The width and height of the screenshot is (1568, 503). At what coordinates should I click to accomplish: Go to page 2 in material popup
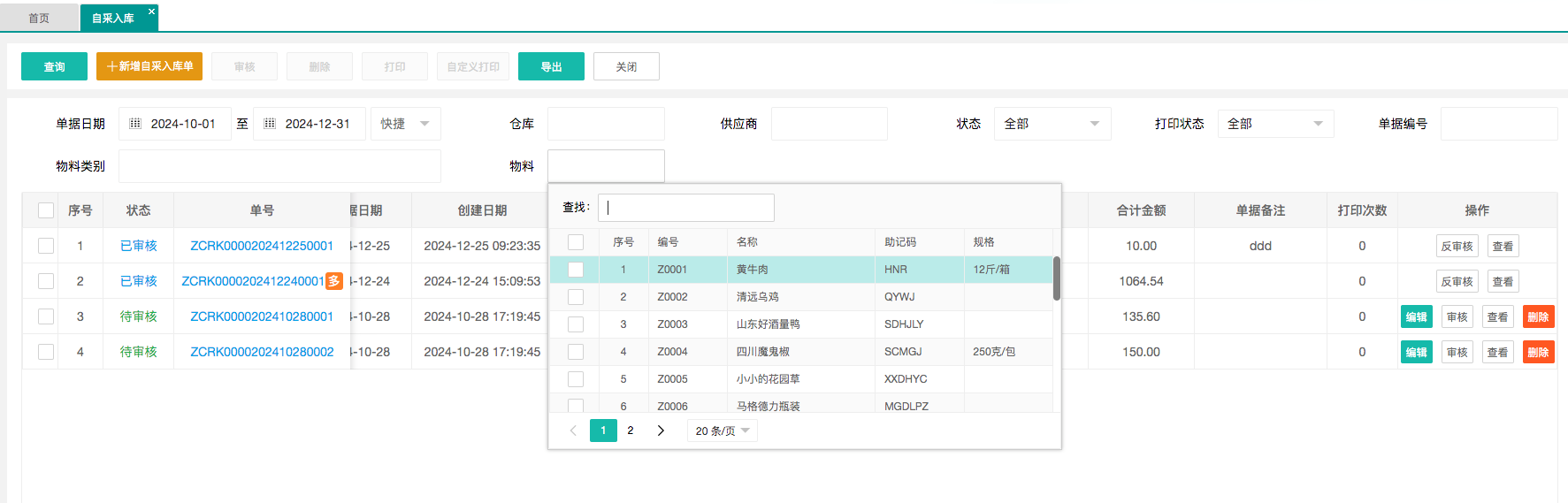[631, 431]
